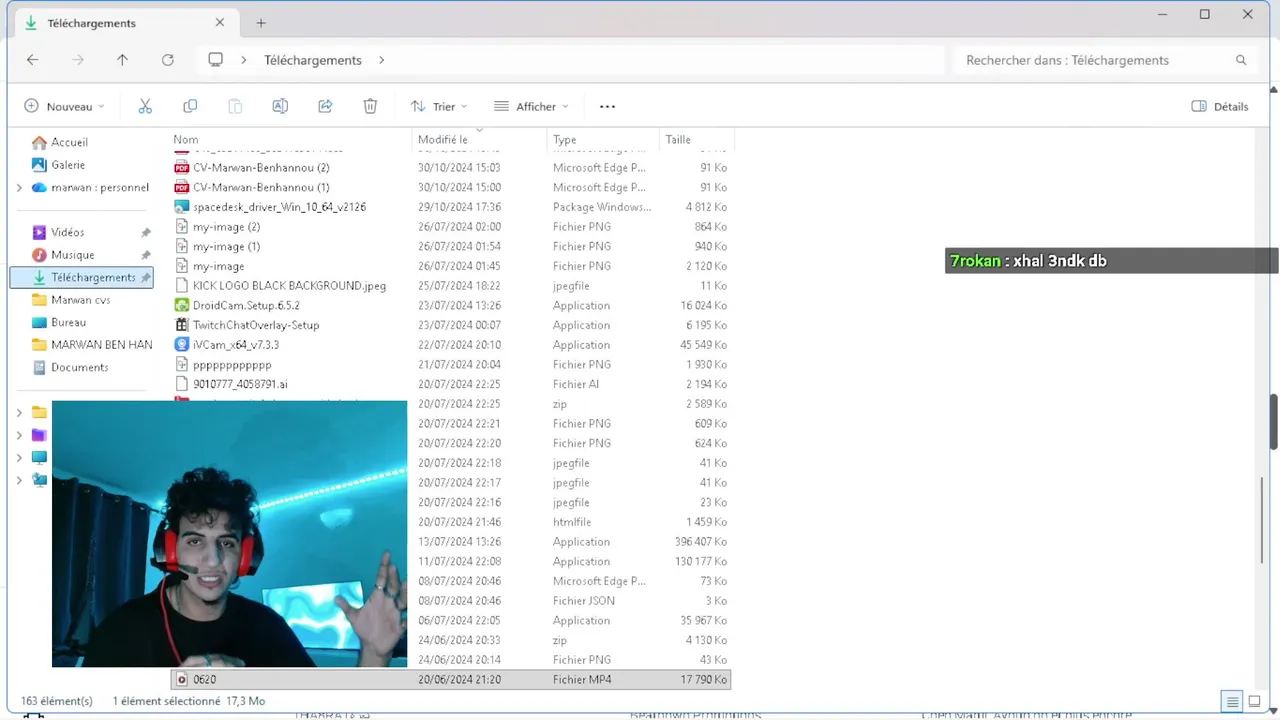Screen dimensions: 1280x720
Task: Click the Delete trash icon
Action: (370, 106)
